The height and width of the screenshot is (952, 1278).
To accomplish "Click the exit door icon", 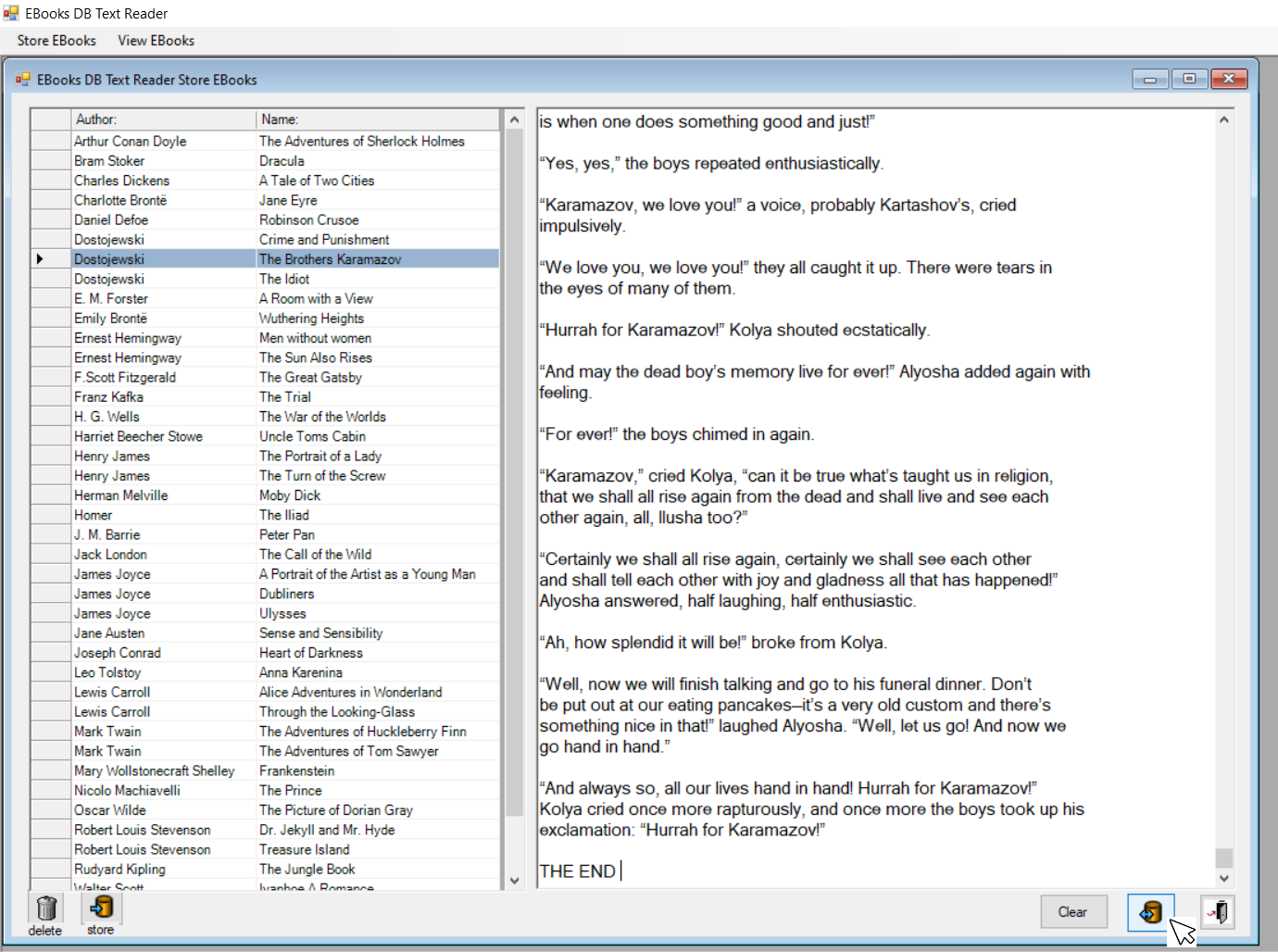I will 1218,912.
